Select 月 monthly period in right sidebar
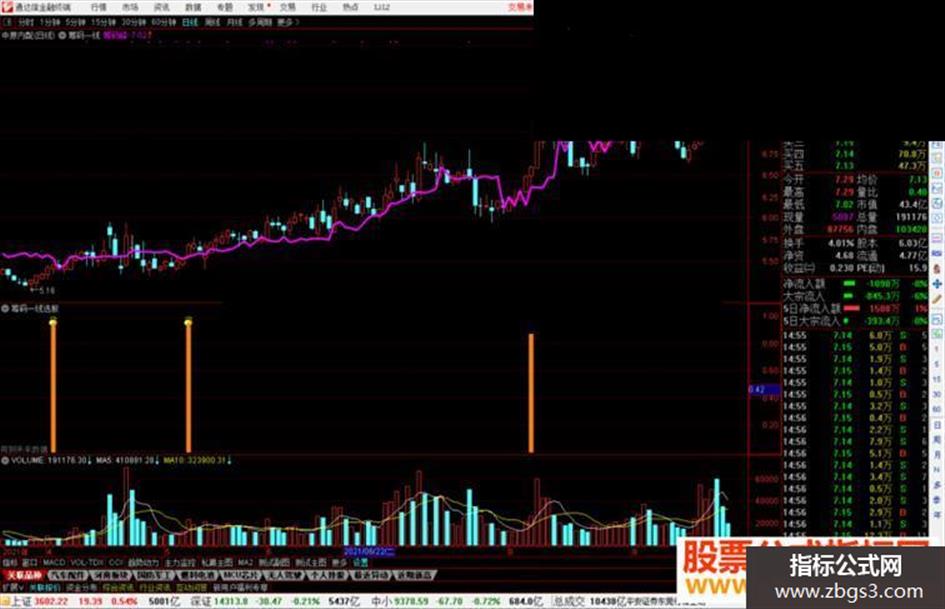 point(937,455)
